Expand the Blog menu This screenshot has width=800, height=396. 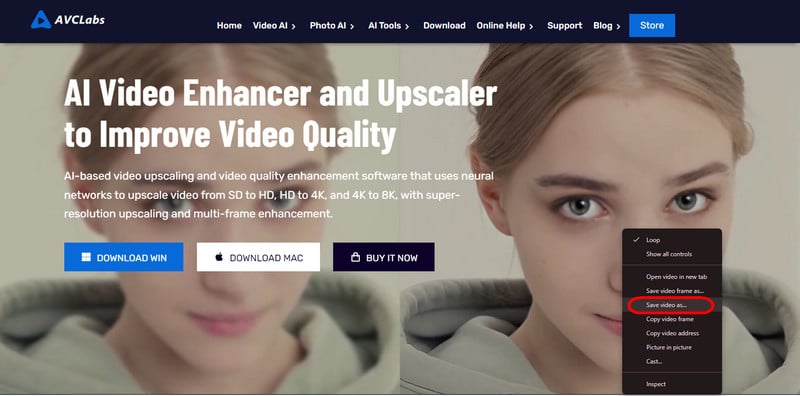point(607,26)
